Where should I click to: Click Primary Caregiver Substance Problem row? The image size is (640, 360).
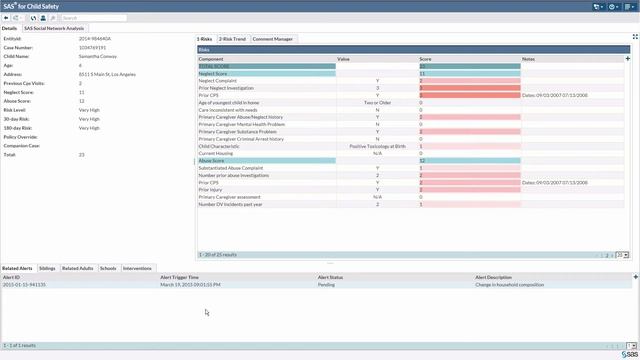tap(411, 131)
